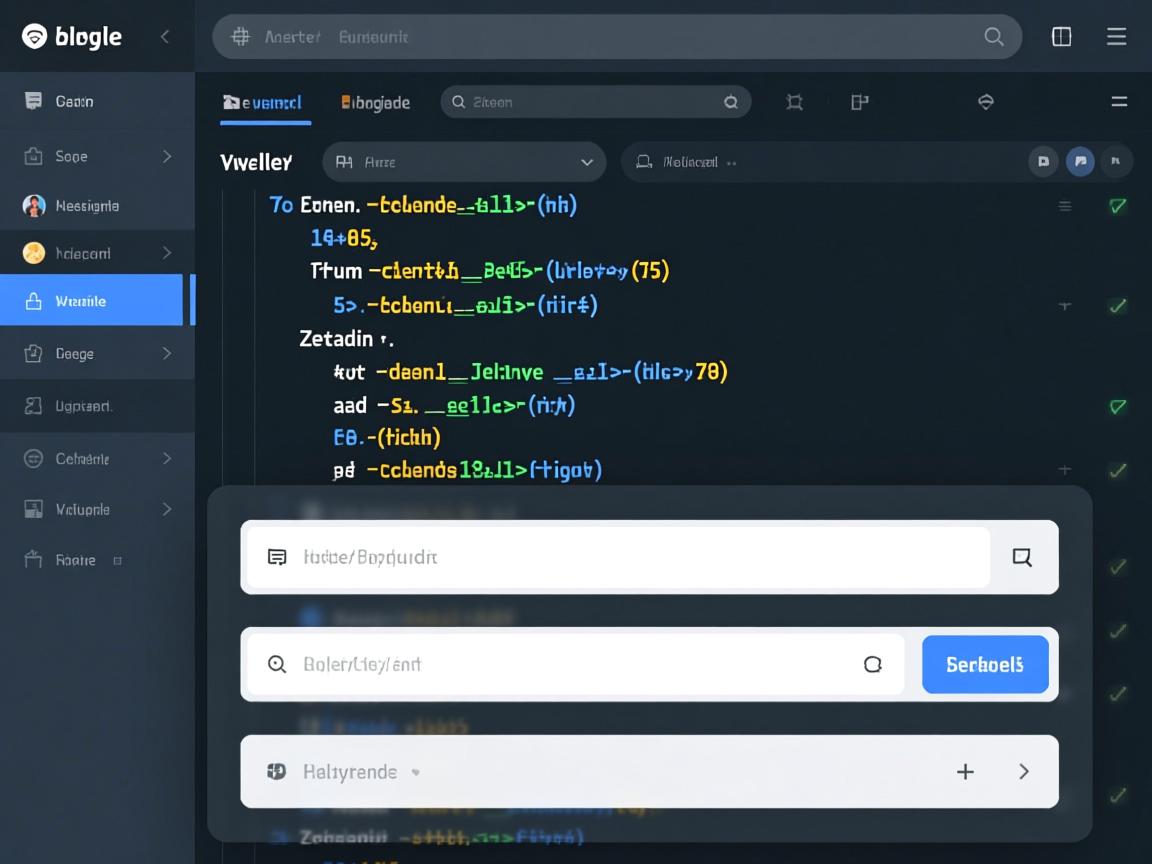Expand the Sope sidebar item chevron
Viewport: 1152px width, 864px height.
pos(166,156)
